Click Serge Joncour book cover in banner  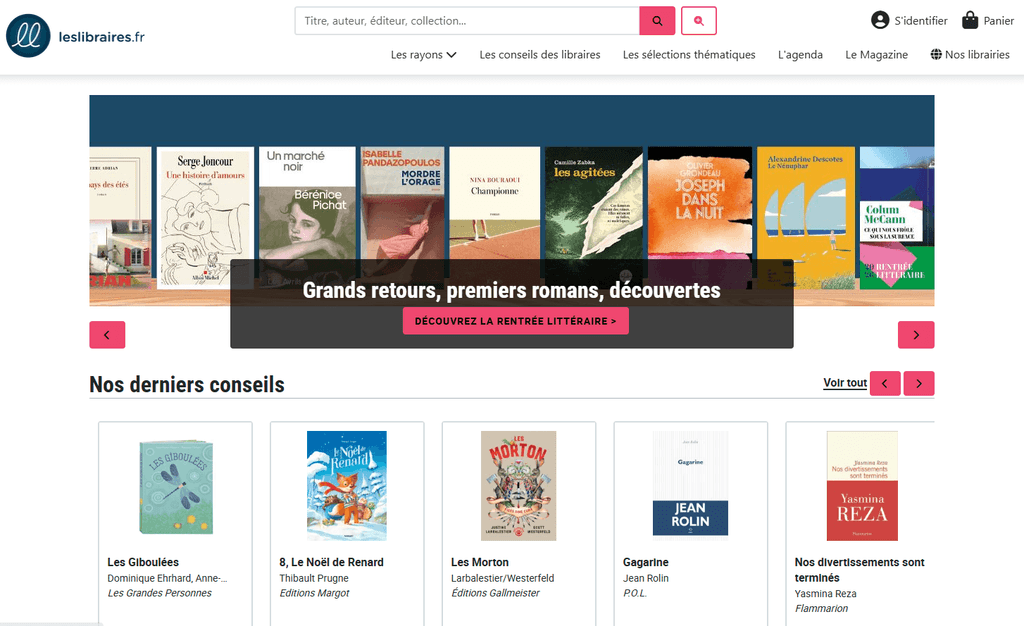tap(205, 218)
